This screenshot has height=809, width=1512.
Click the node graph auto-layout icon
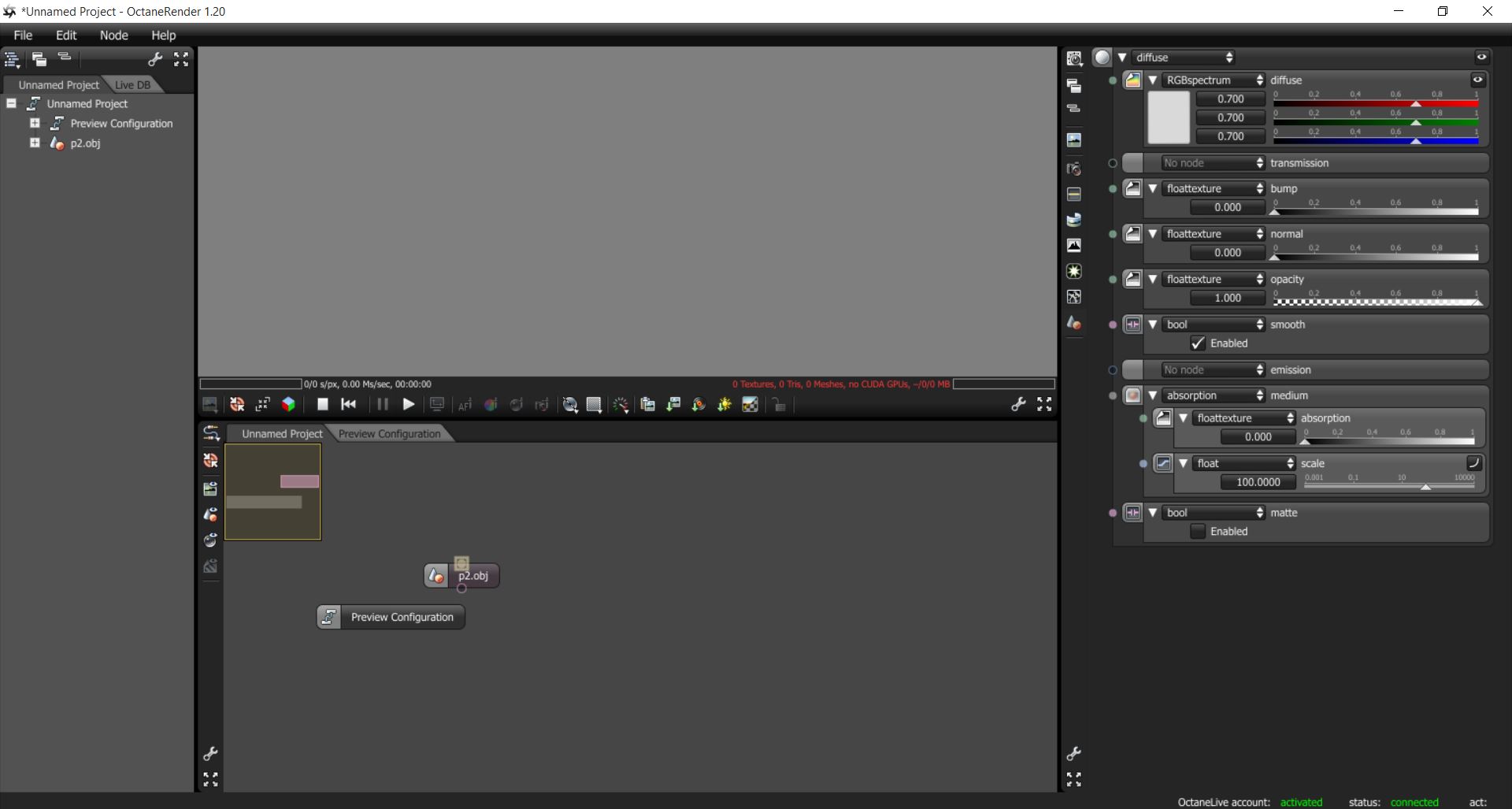pos(211,433)
